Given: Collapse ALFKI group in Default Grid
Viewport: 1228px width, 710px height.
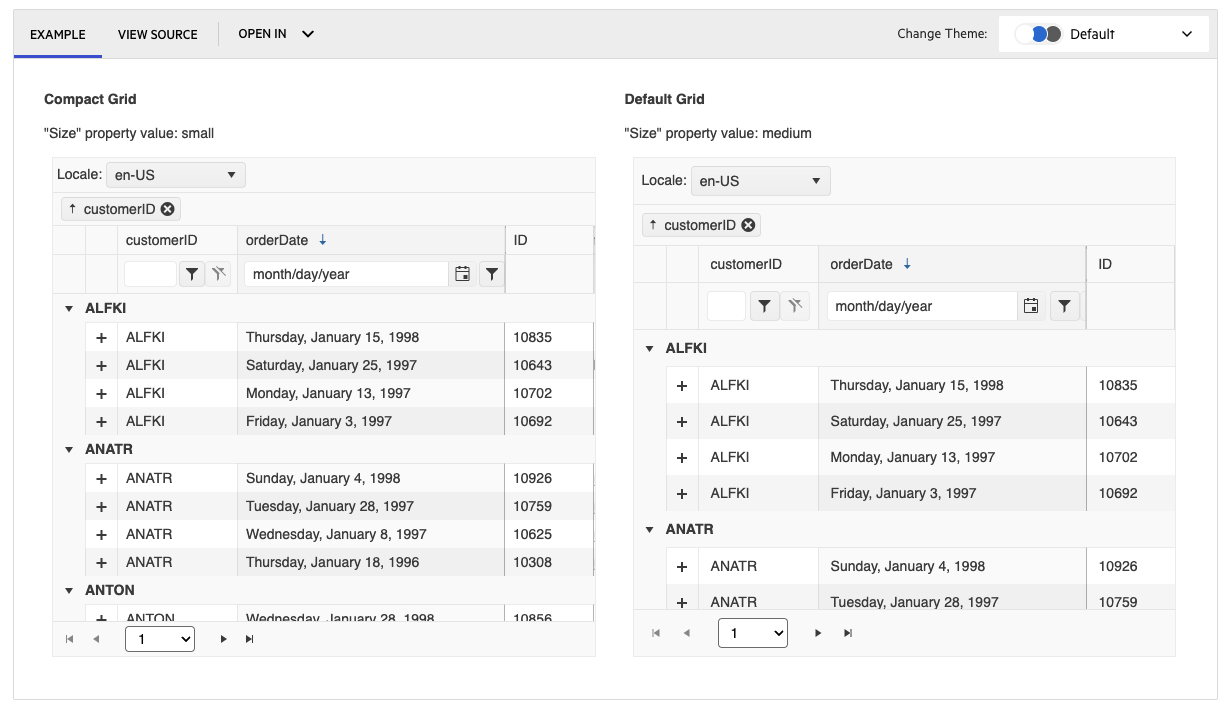Looking at the screenshot, I should coord(650,349).
